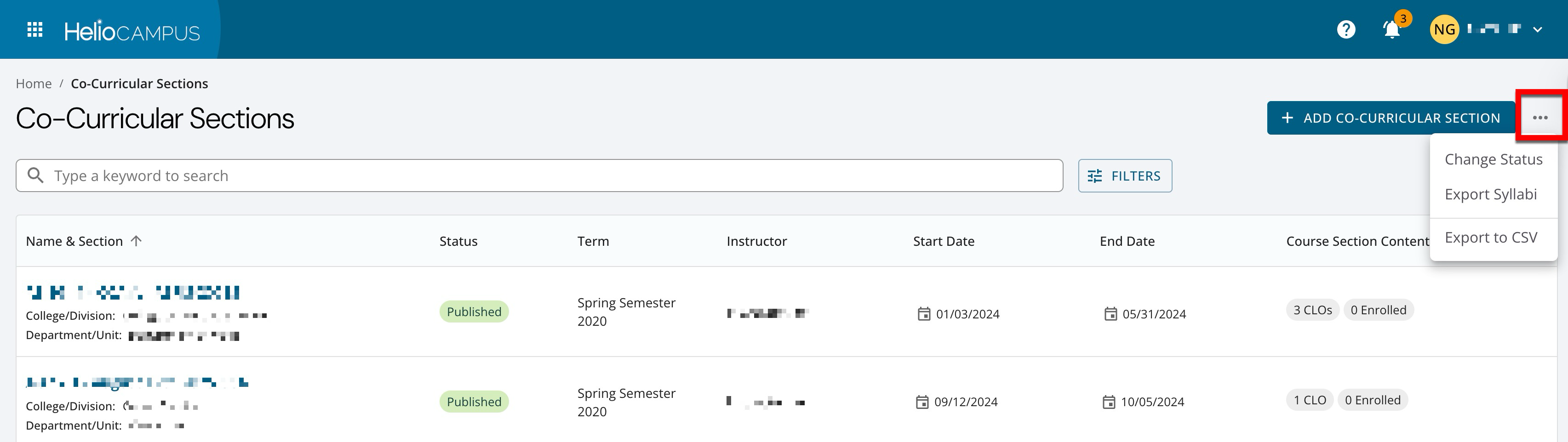Click calendar icon beside 05/31/2024
This screenshot has width=1568, height=442.
1110,314
